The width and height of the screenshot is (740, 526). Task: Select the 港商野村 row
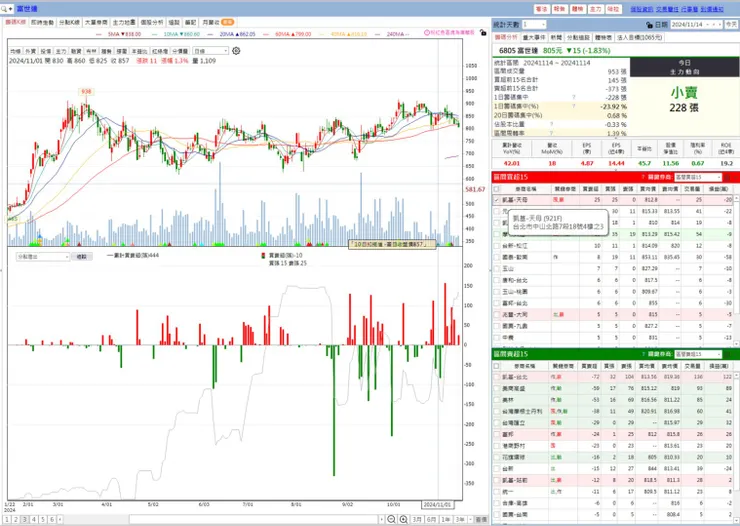click(x=613, y=446)
